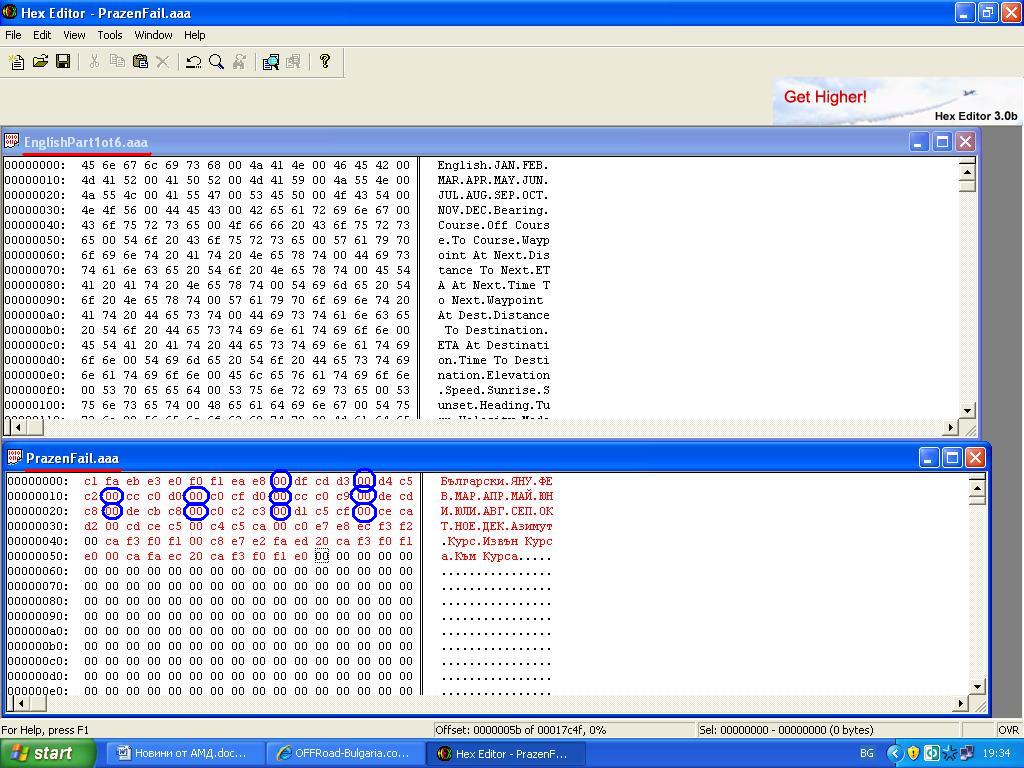
Task: Toggle the OVR overwrite mode indicator
Action: 1008,730
